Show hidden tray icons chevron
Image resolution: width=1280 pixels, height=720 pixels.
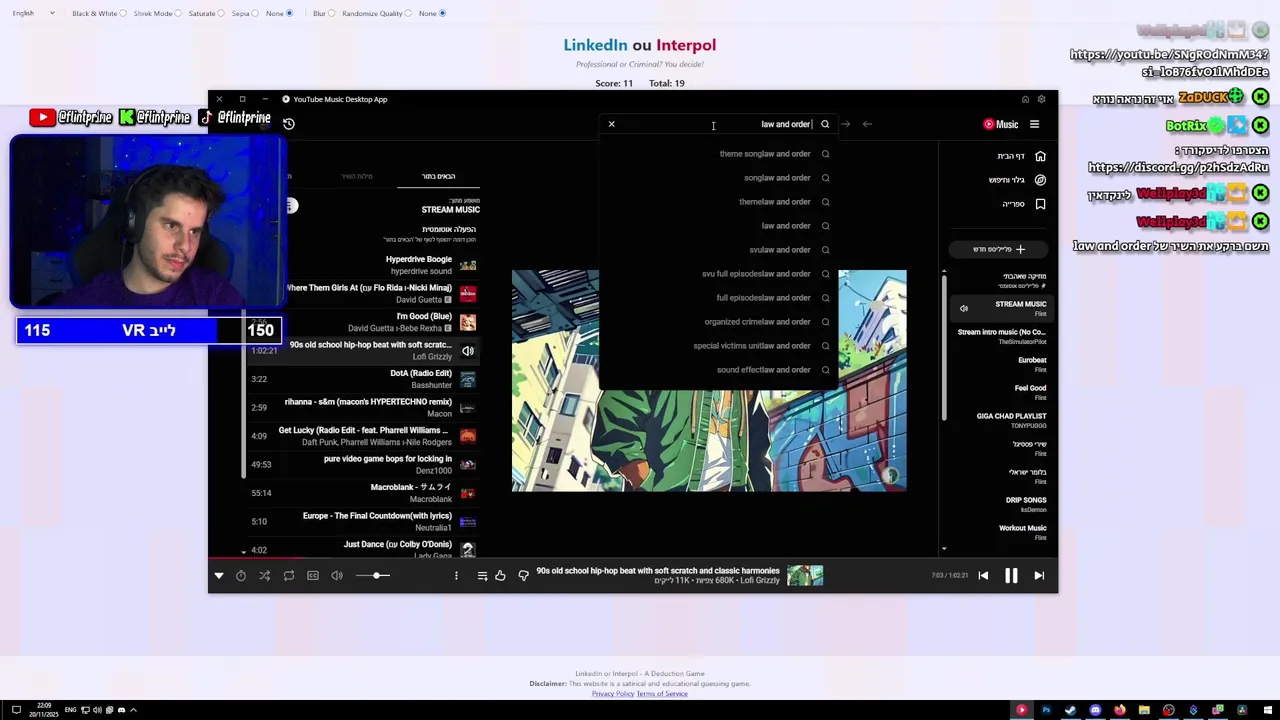pos(133,710)
